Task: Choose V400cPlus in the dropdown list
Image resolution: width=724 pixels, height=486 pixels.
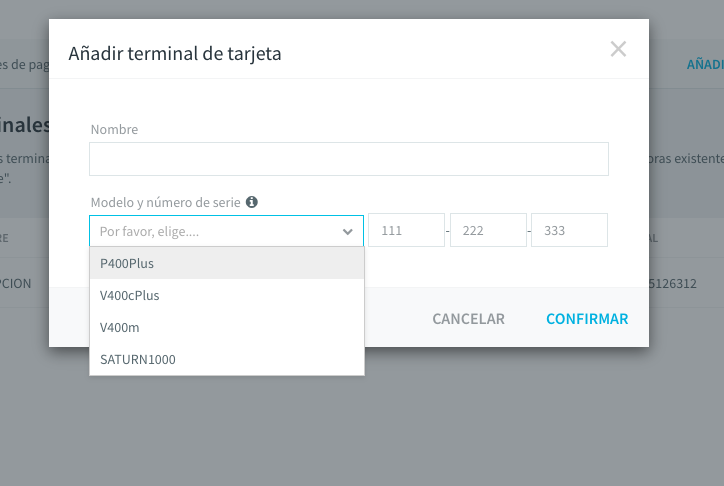Action: click(x=227, y=295)
